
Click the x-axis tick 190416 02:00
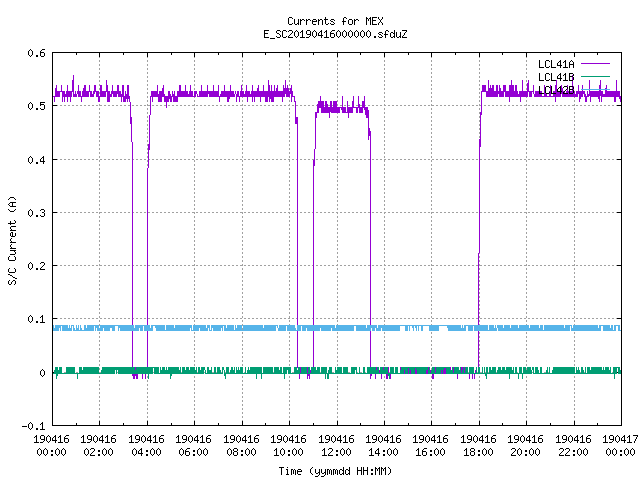click(x=98, y=446)
